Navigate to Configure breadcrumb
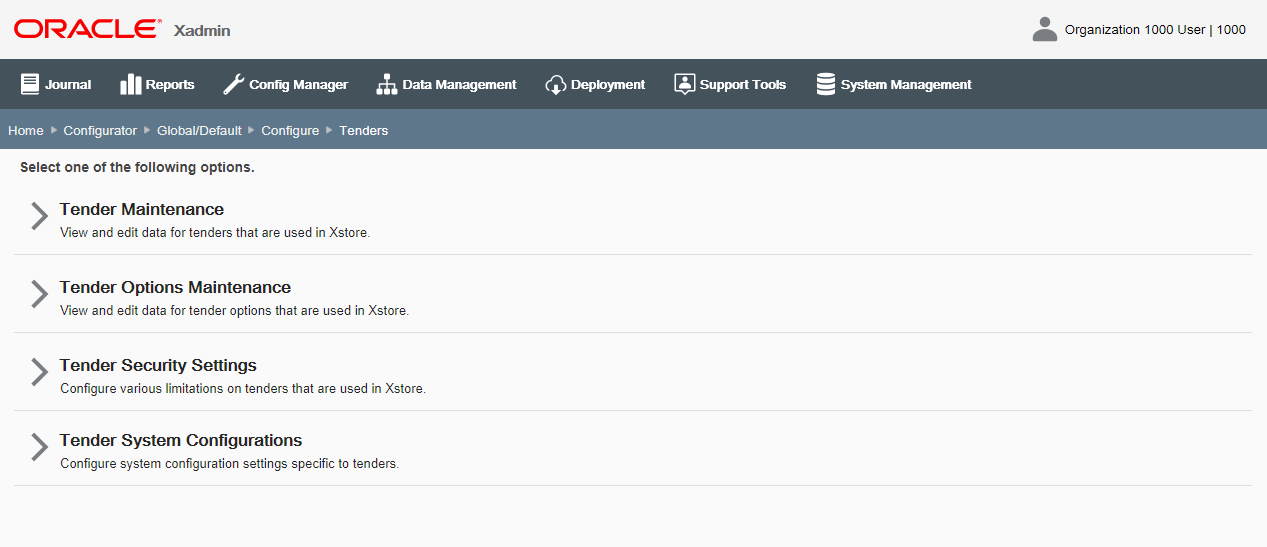Viewport: 1267px width, 547px height. pyautogui.click(x=290, y=130)
